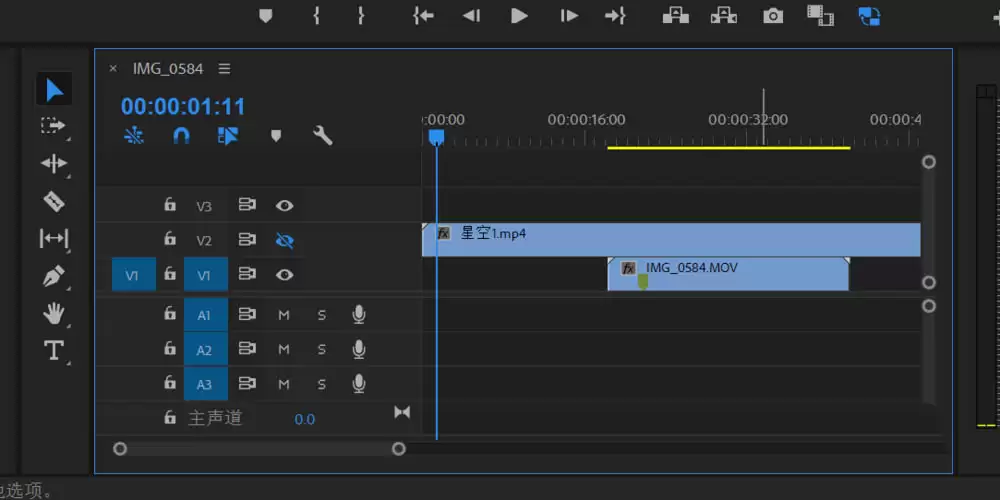The width and height of the screenshot is (1000, 500).
Task: Toggle A3 track targeting
Action: 205,383
